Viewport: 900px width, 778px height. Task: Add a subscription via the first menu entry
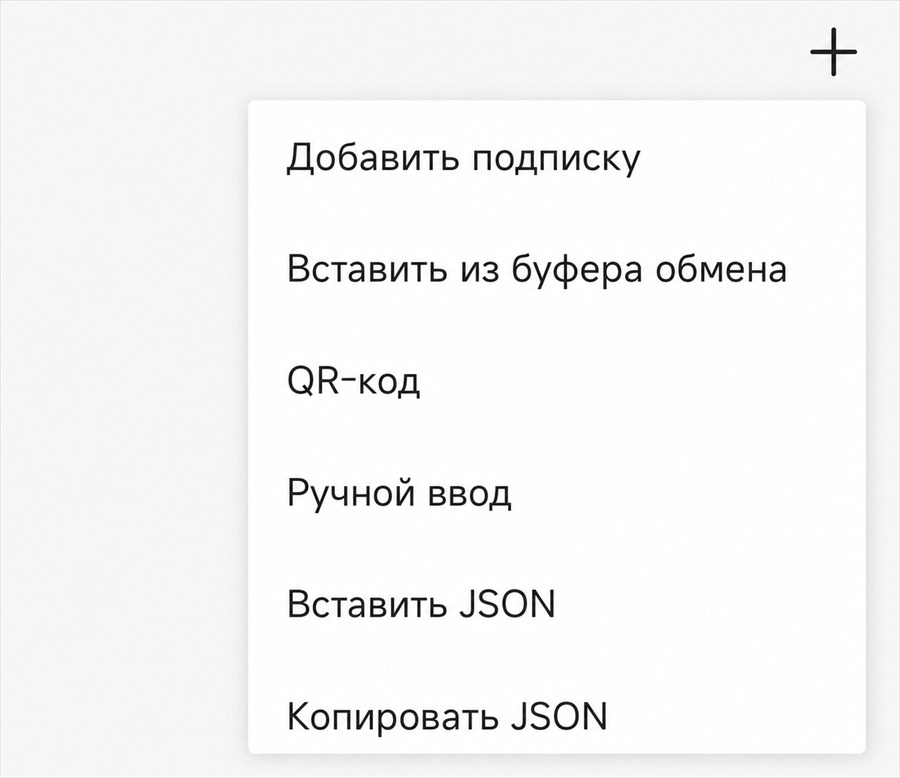click(x=557, y=157)
